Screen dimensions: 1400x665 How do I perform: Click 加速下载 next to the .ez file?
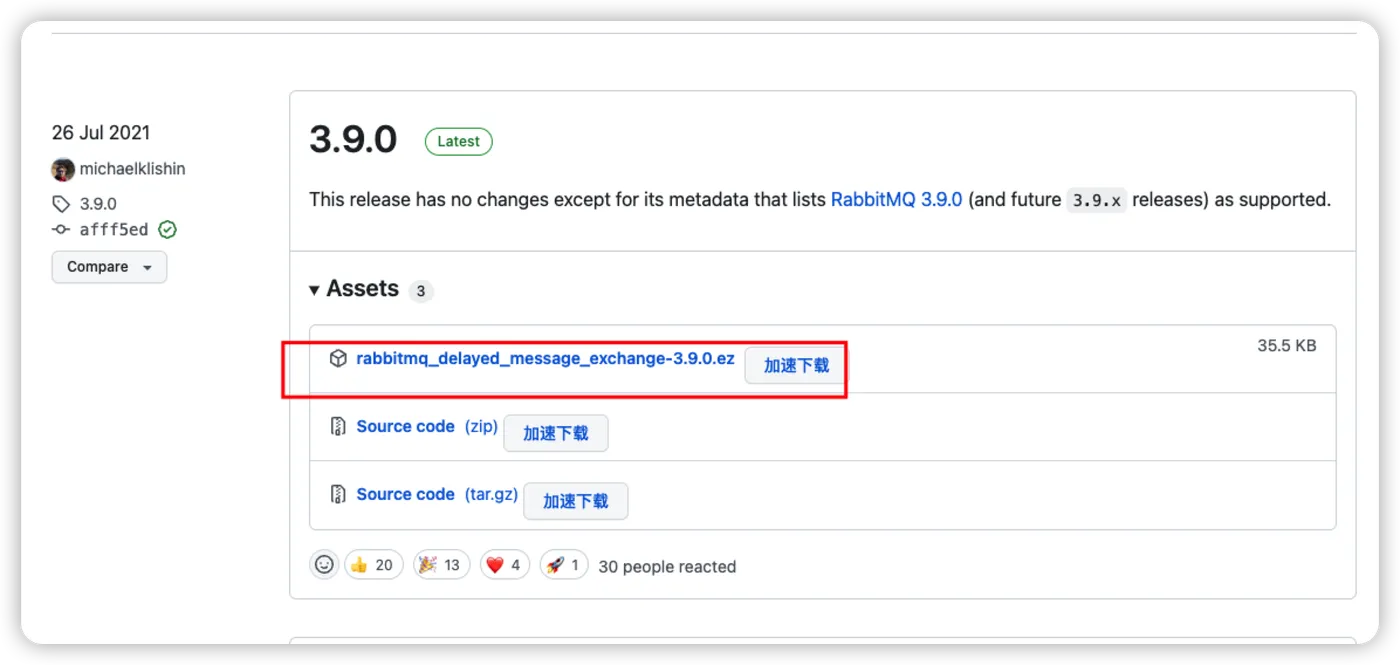pyautogui.click(x=796, y=366)
